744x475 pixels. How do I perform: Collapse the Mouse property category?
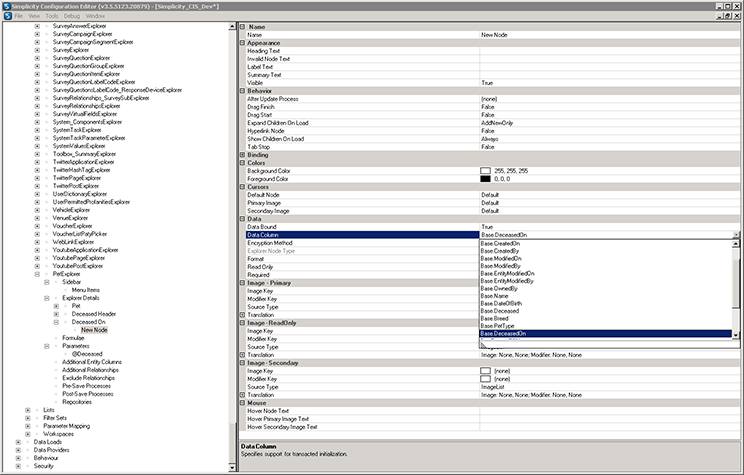242,403
